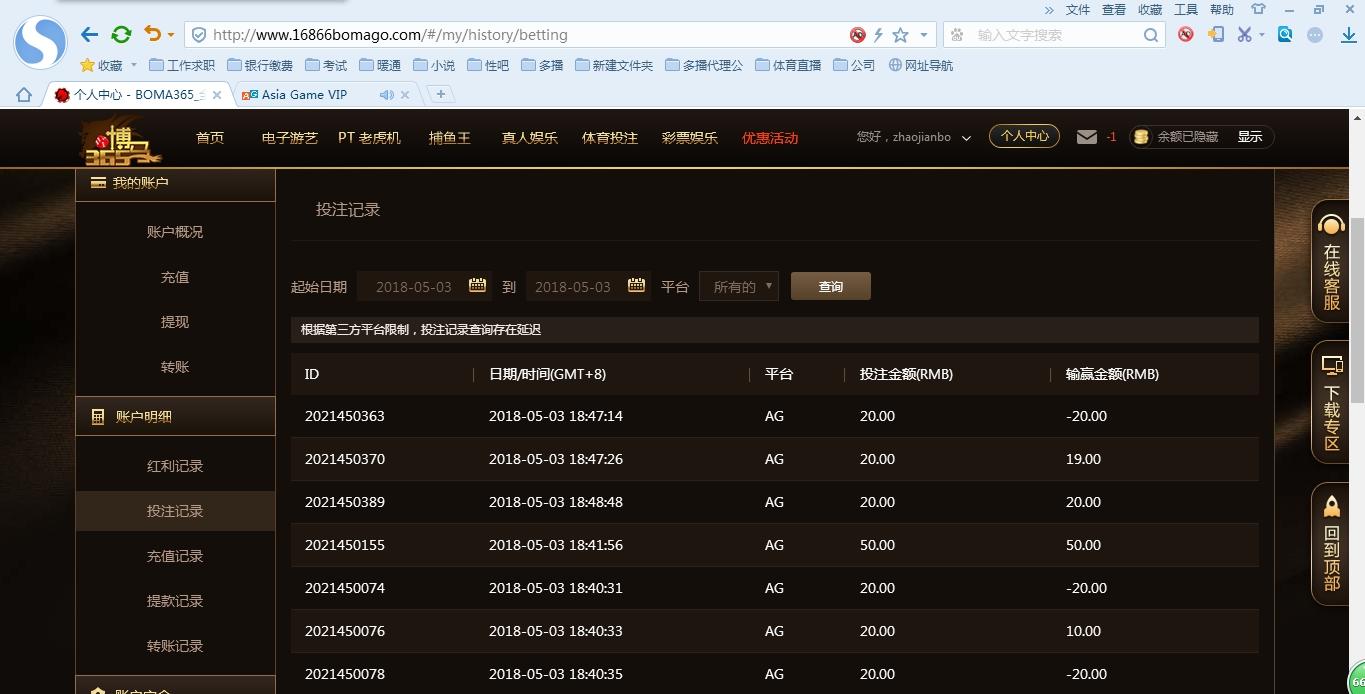Click the search text input box
Viewport: 1365px width, 694px height.
(1057, 35)
